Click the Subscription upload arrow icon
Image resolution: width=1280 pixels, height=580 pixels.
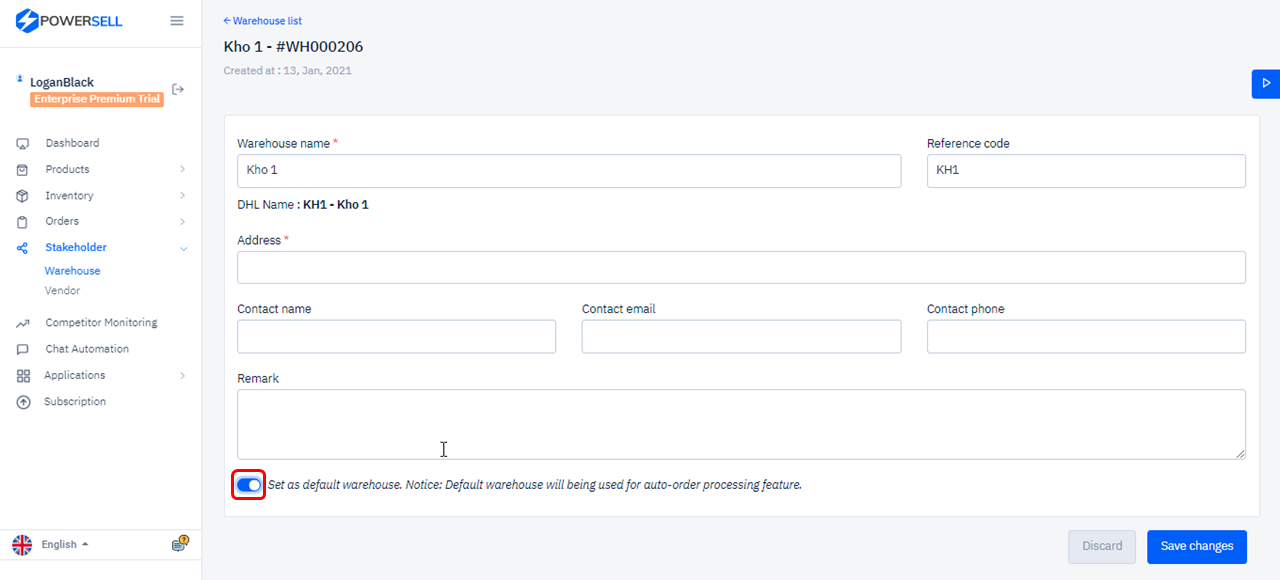[x=23, y=402]
